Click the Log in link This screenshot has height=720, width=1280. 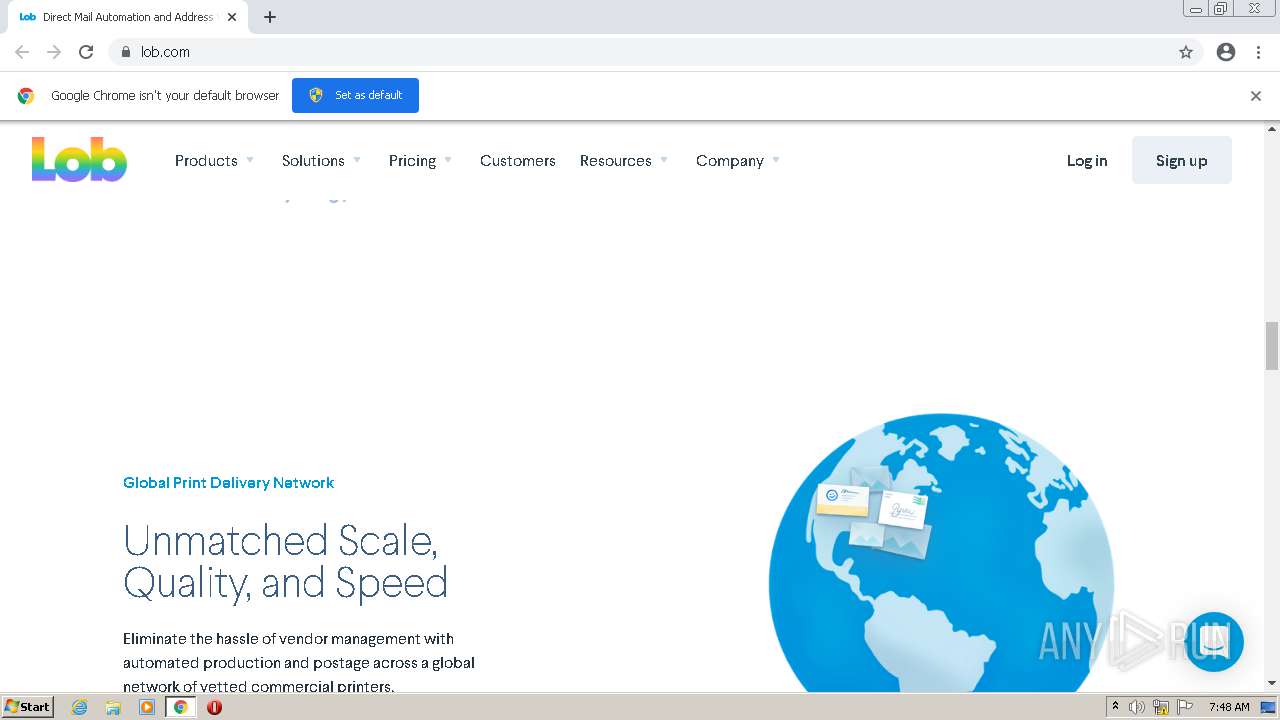click(x=1087, y=160)
